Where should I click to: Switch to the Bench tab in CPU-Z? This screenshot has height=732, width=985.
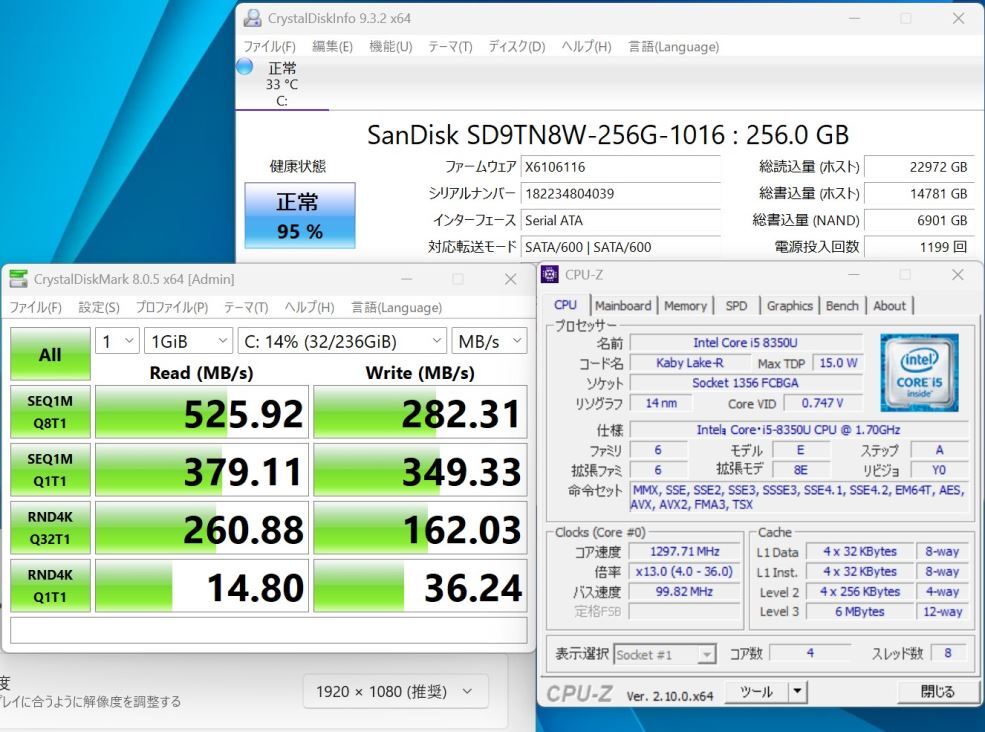(x=842, y=306)
